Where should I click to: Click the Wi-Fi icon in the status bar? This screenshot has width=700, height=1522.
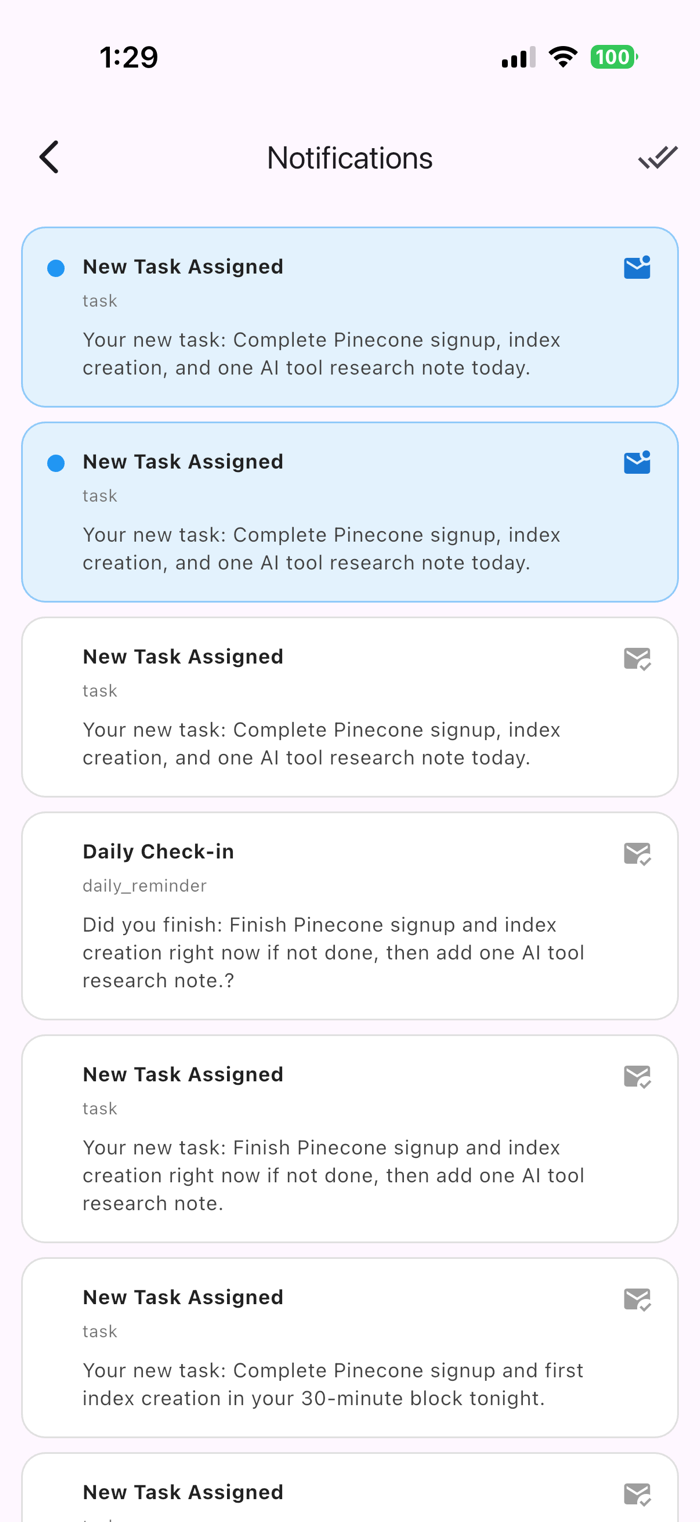point(564,57)
